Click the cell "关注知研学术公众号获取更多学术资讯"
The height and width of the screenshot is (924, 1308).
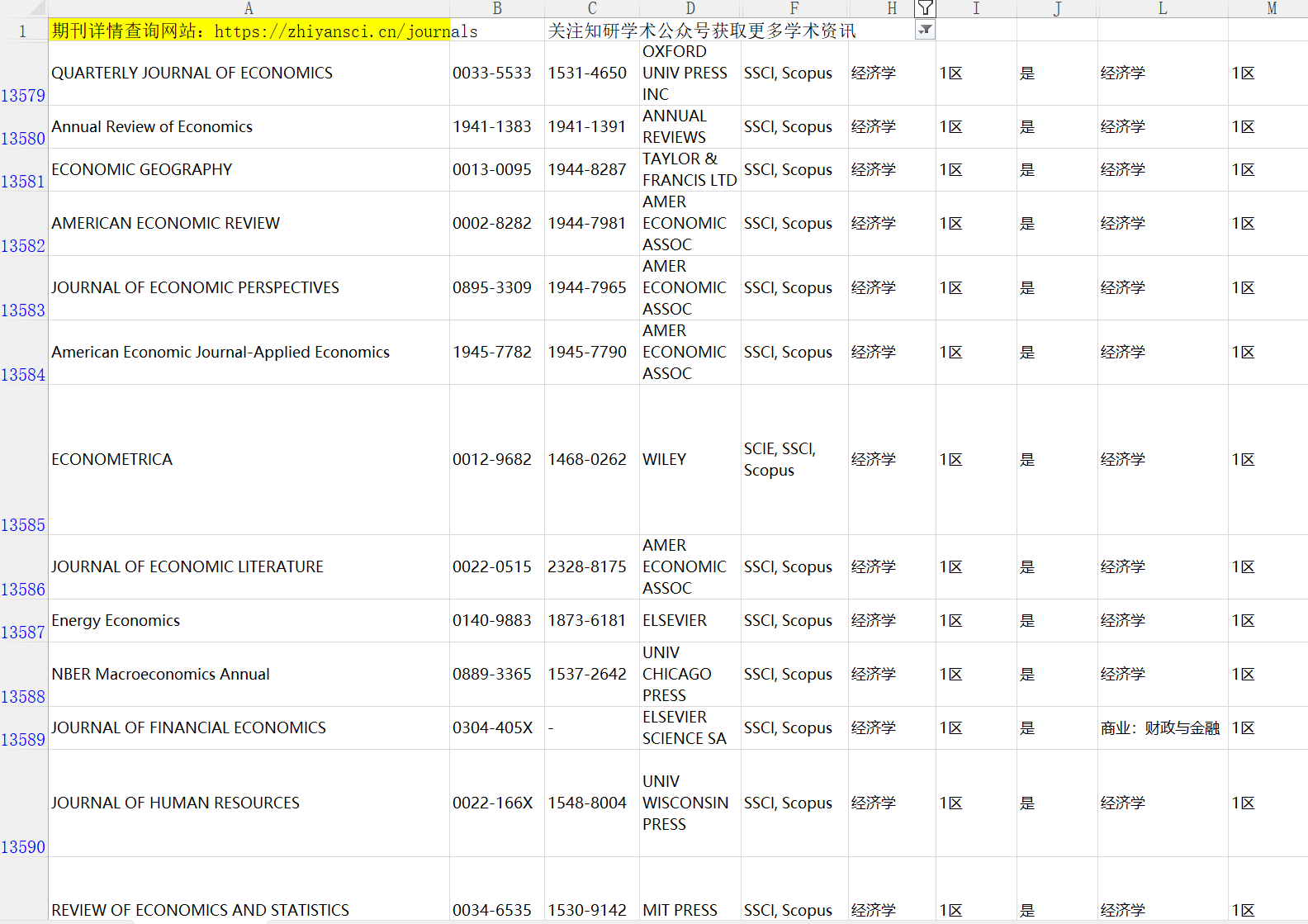[x=702, y=31]
